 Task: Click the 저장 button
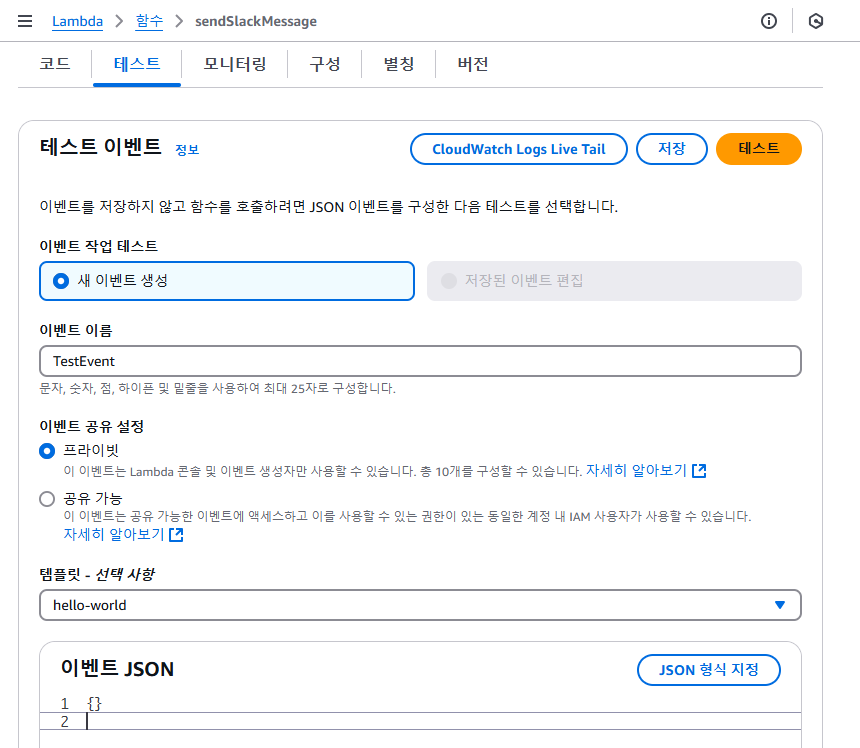coord(671,149)
